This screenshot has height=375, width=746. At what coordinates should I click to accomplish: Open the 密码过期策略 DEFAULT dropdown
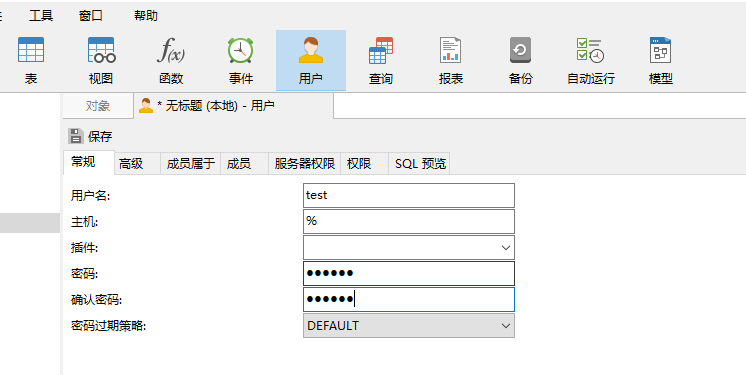409,326
